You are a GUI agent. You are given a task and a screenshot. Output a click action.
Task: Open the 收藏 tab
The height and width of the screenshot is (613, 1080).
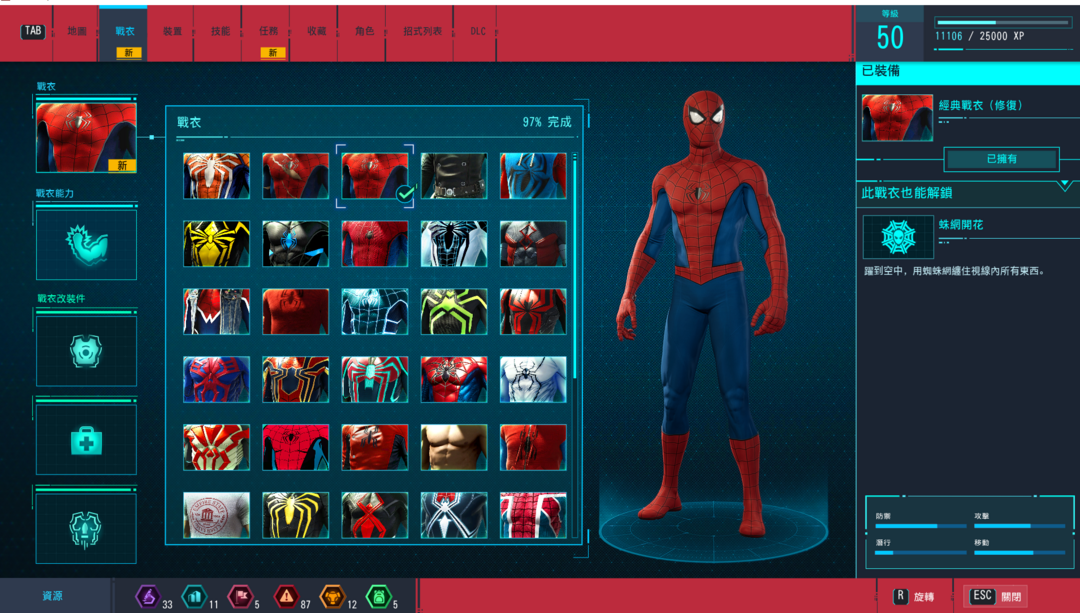pos(316,32)
